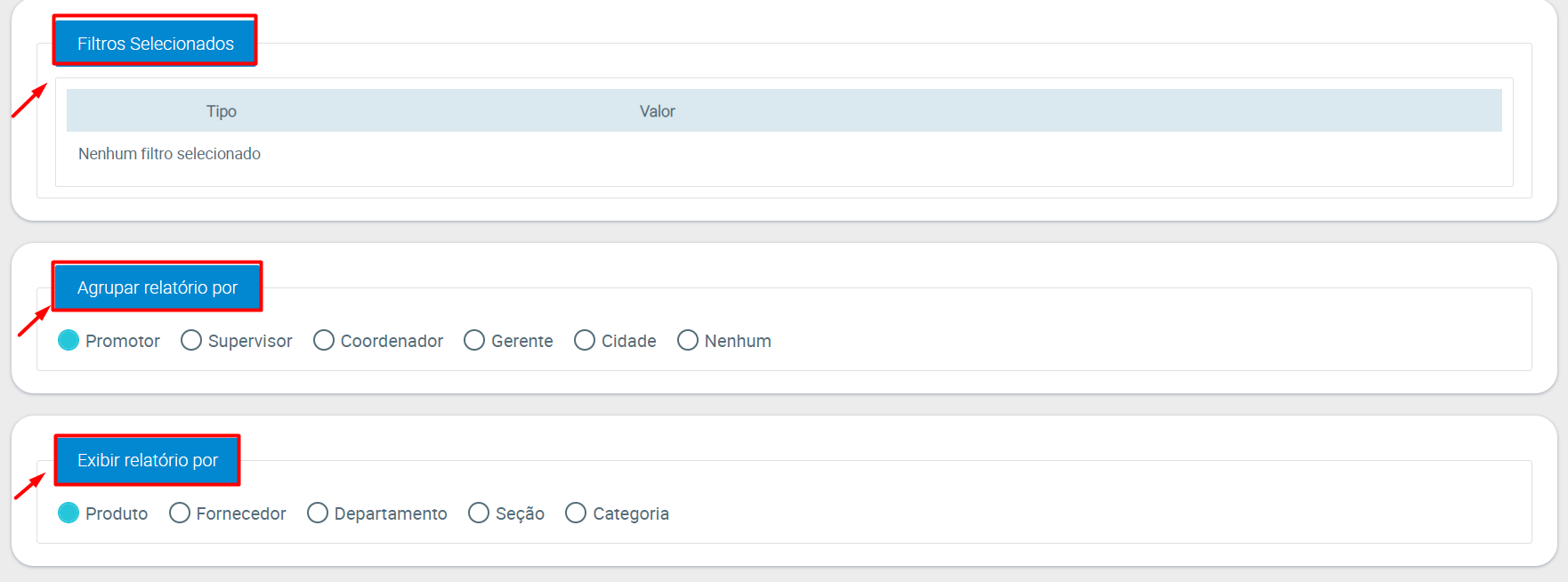Viewport: 1568px width, 582px height.
Task: Click the Exibir relatório por header
Action: click(x=147, y=460)
